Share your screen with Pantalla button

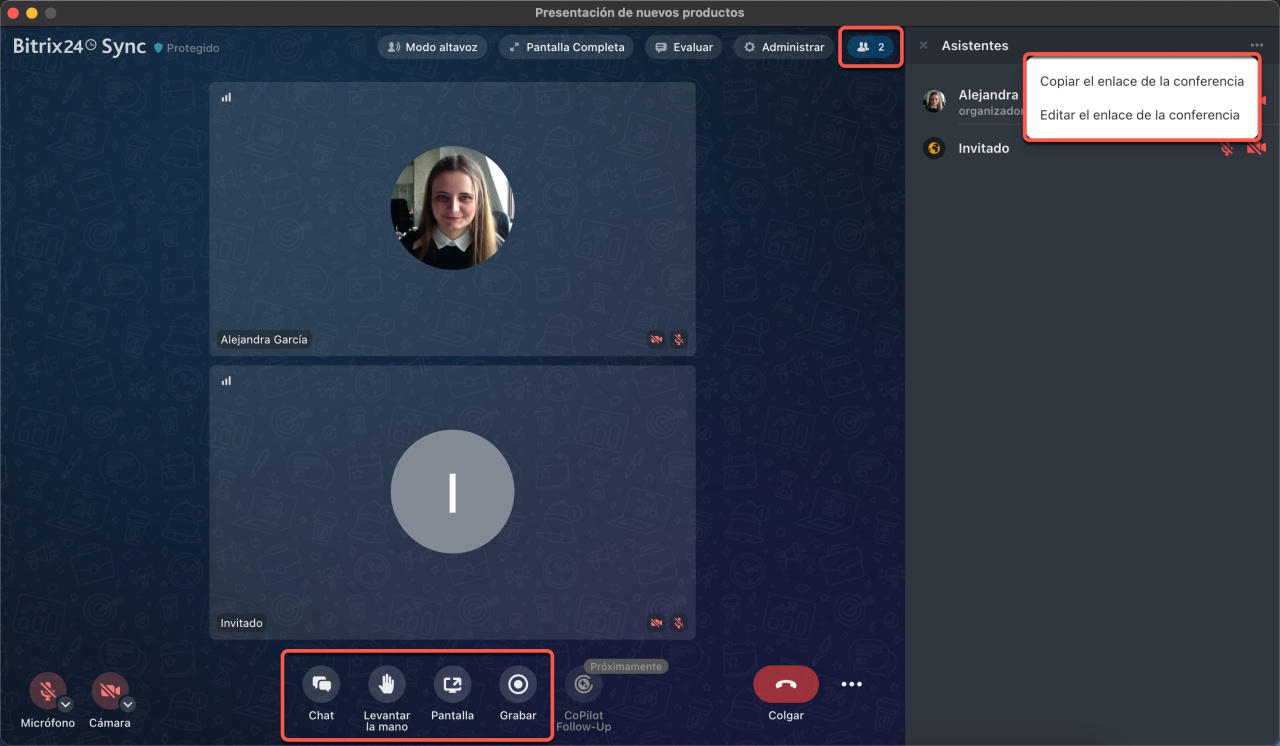pos(452,685)
